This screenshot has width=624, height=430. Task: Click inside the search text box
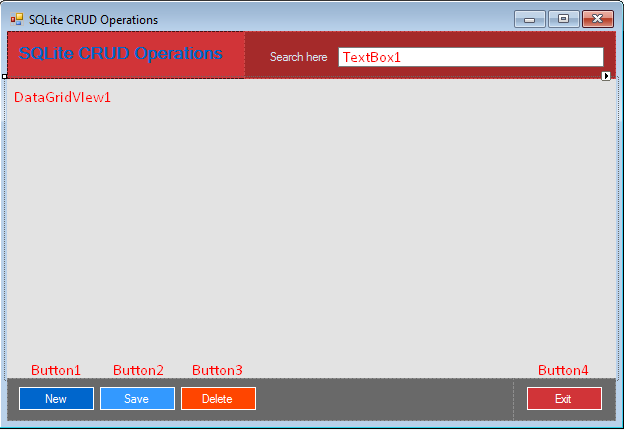[471, 57]
